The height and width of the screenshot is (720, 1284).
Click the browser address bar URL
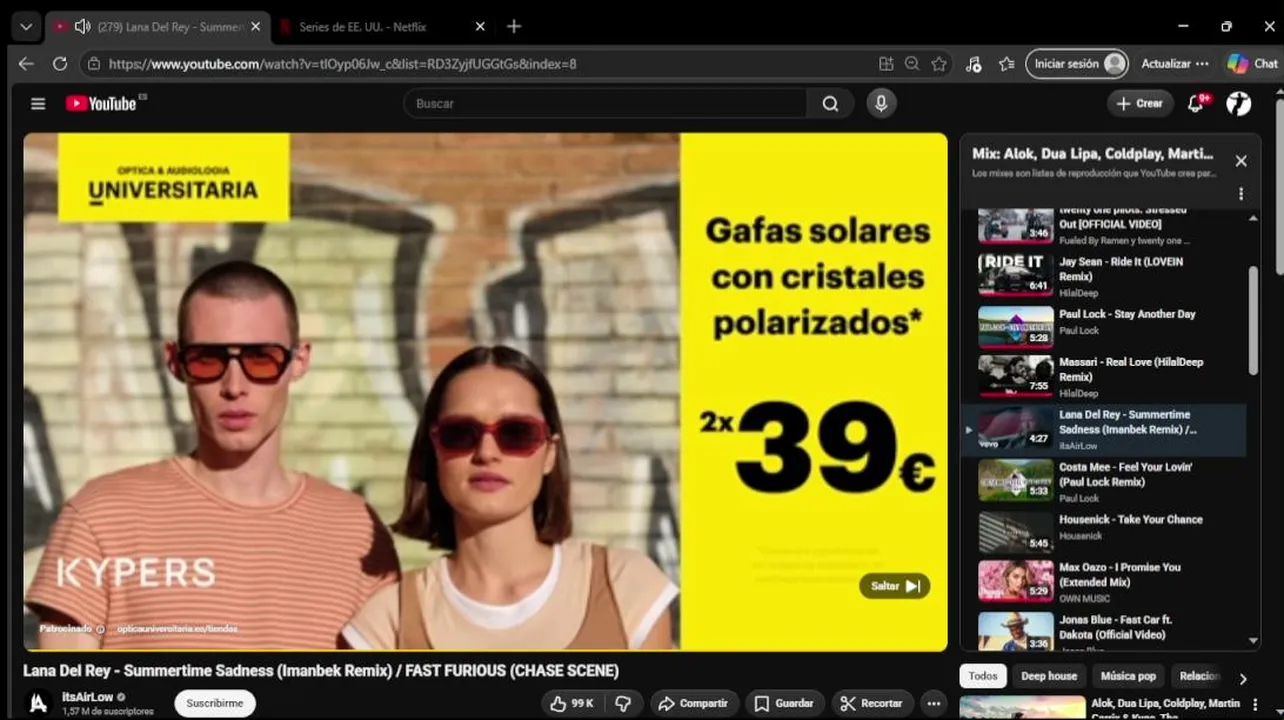tap(342, 64)
